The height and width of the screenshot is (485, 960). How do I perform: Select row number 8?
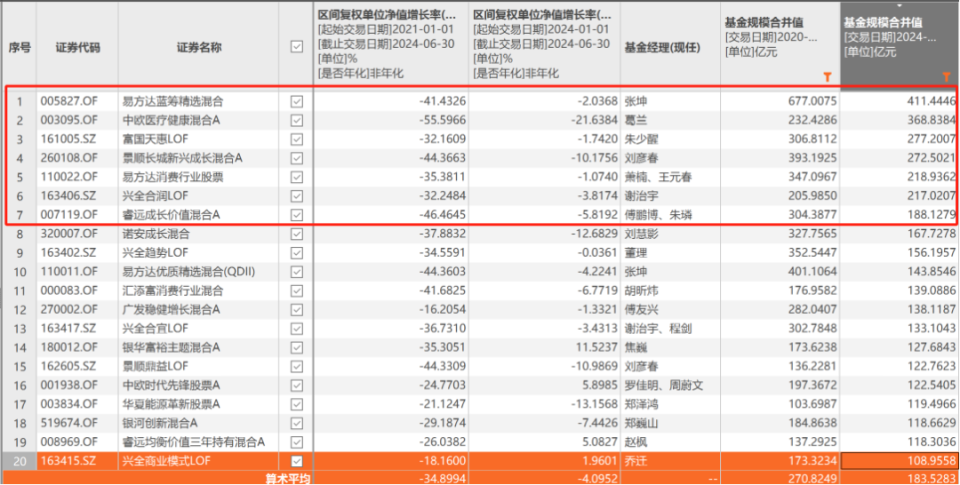tap(19, 234)
